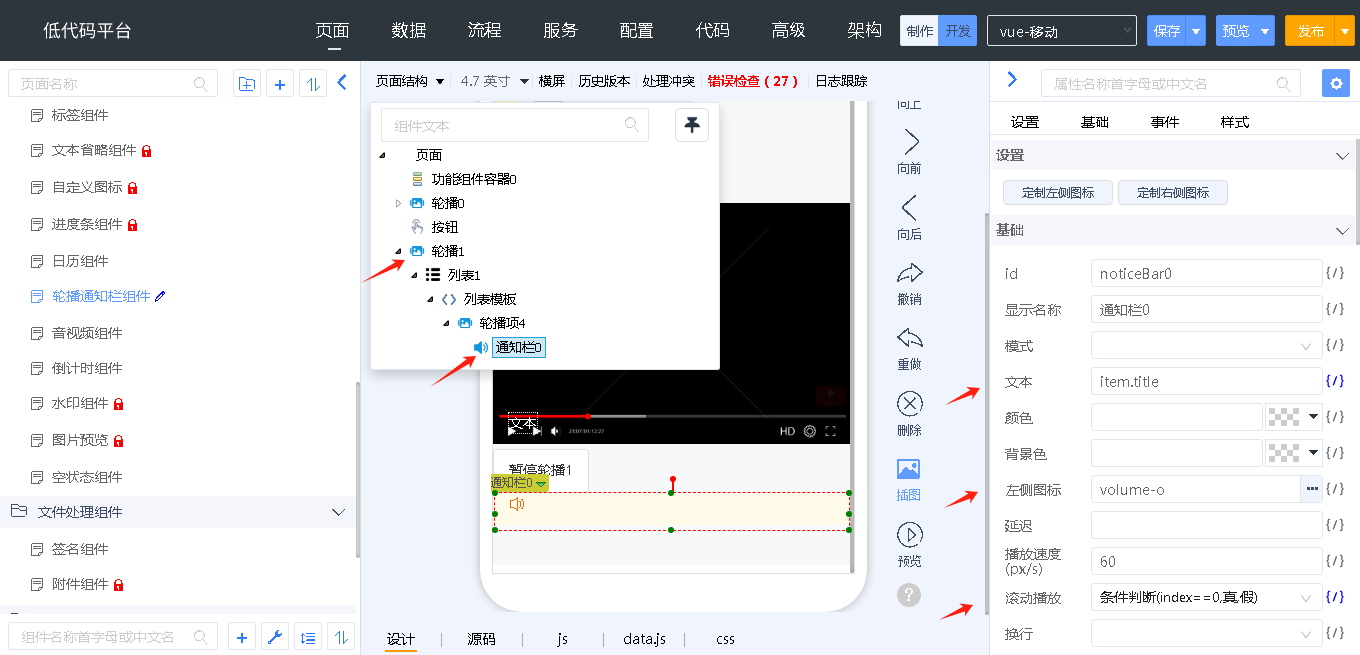The height and width of the screenshot is (655, 1360).
Task: Click 历史版本 in toolbar
Action: click(x=604, y=81)
